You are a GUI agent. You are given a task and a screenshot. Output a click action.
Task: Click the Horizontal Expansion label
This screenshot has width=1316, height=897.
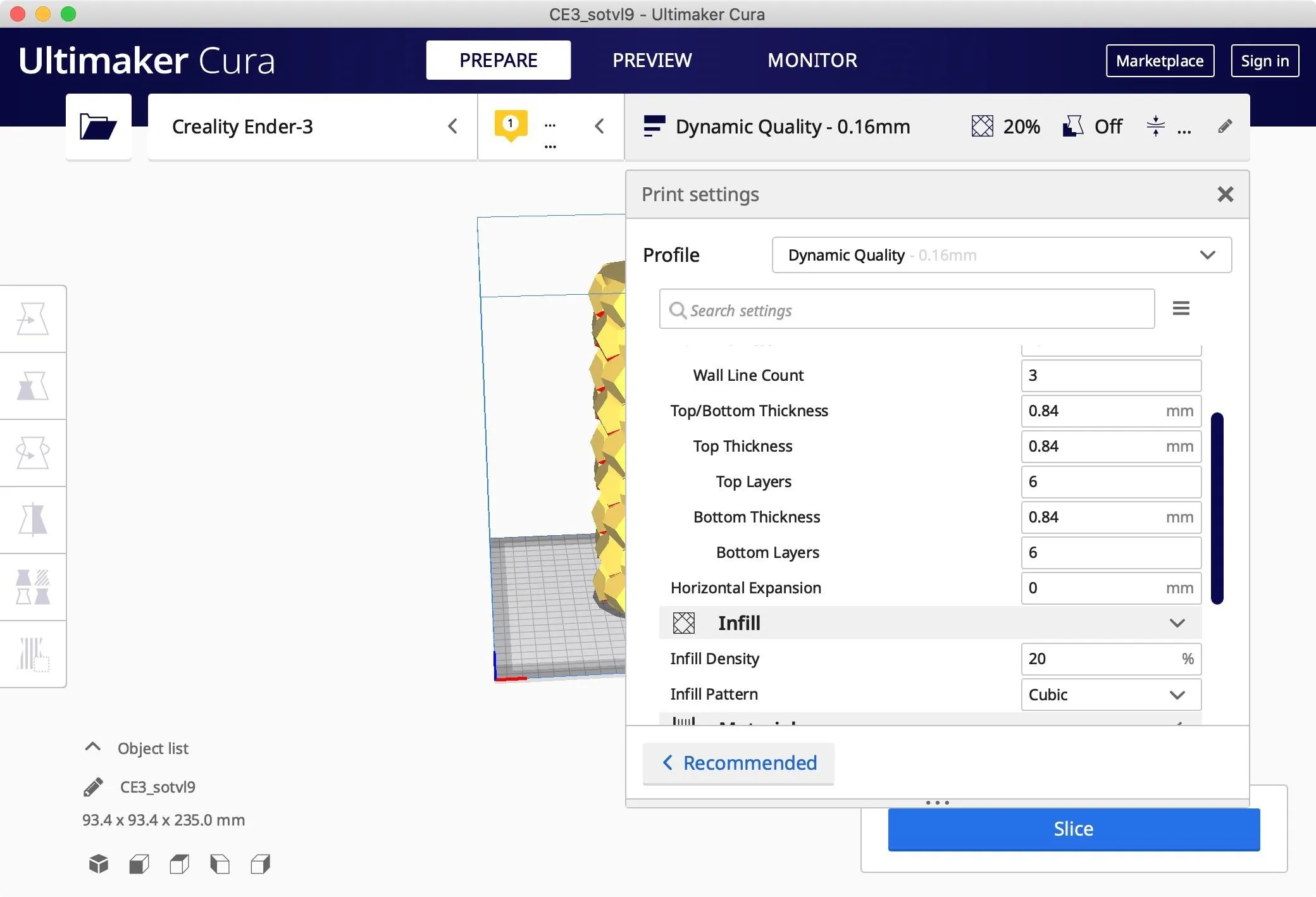click(x=745, y=588)
